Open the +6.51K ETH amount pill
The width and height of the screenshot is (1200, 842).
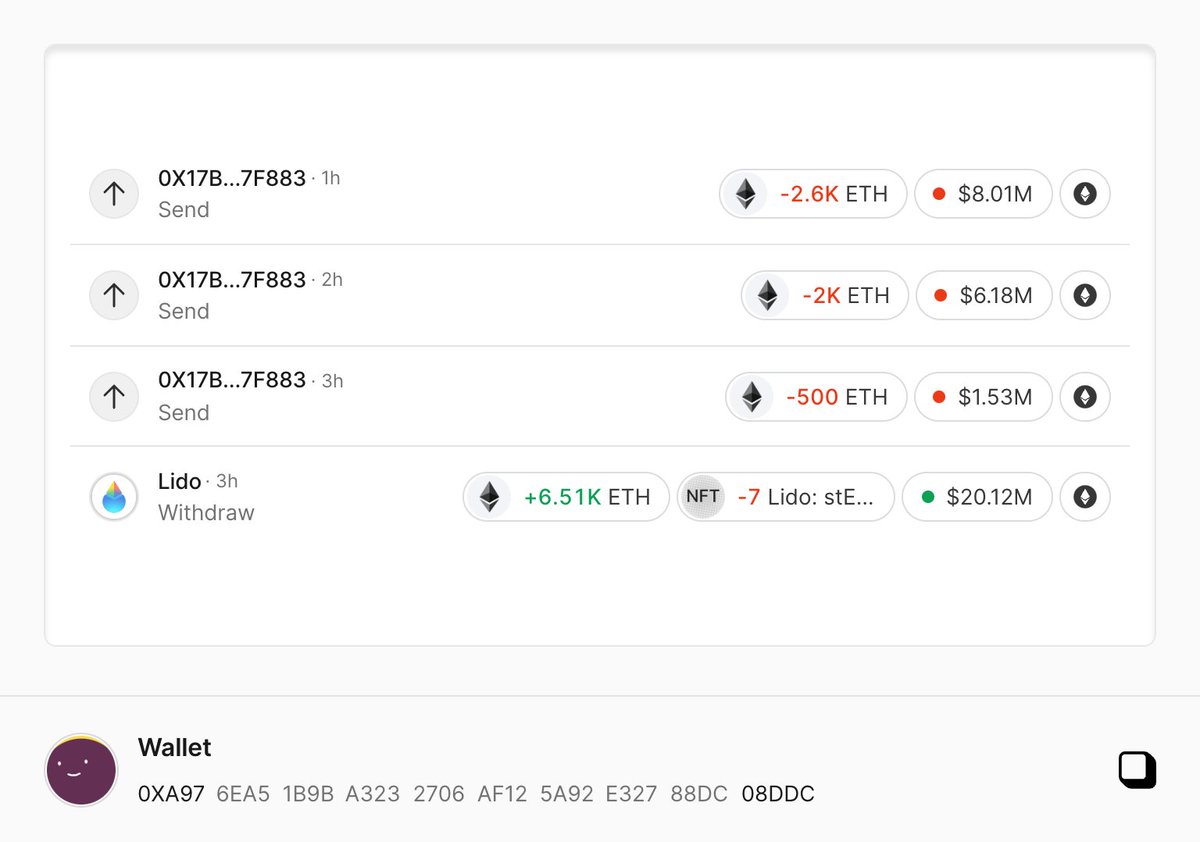click(566, 497)
